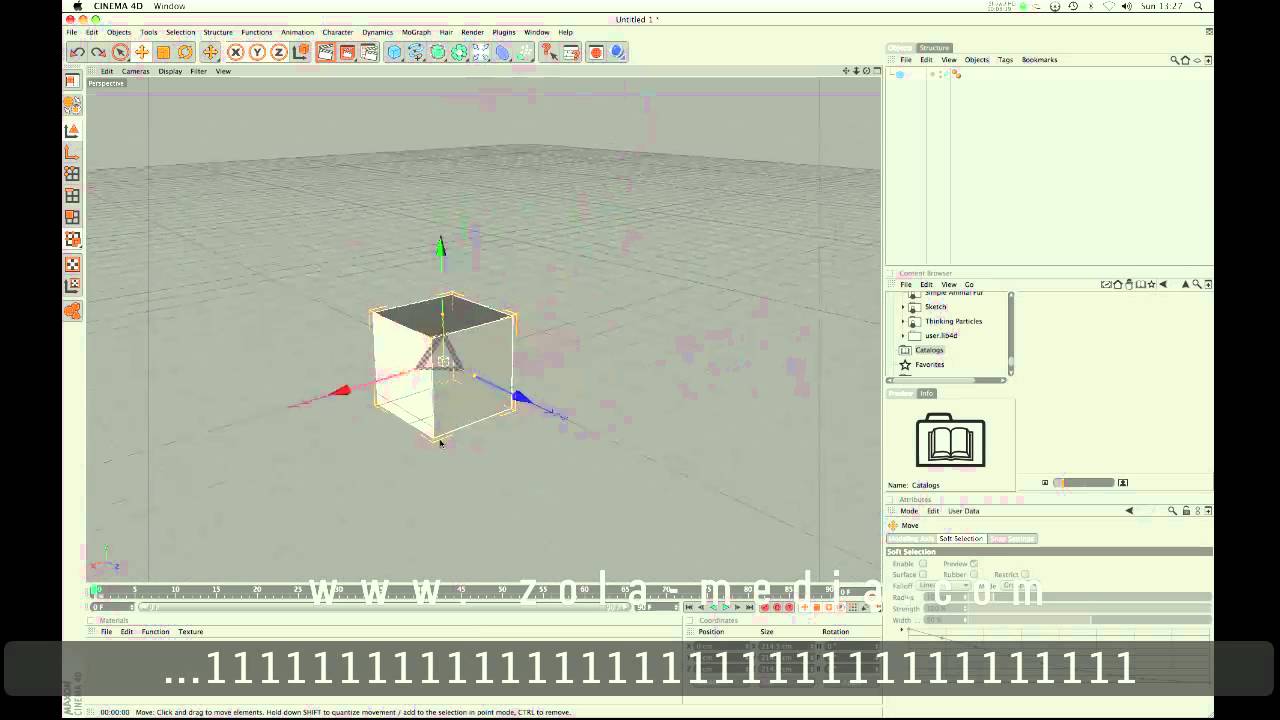The image size is (1280, 720).
Task: Adjust the Strength slider
Action: (x=1089, y=609)
